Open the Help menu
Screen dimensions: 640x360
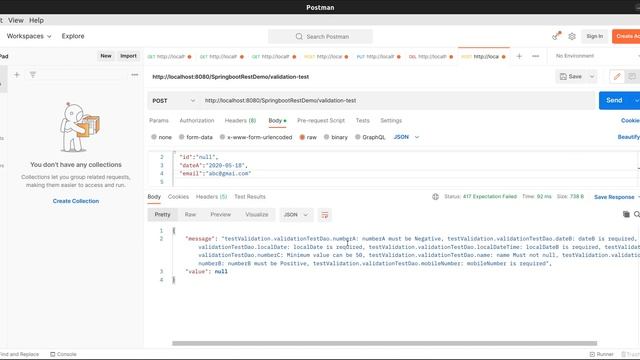(36, 20)
